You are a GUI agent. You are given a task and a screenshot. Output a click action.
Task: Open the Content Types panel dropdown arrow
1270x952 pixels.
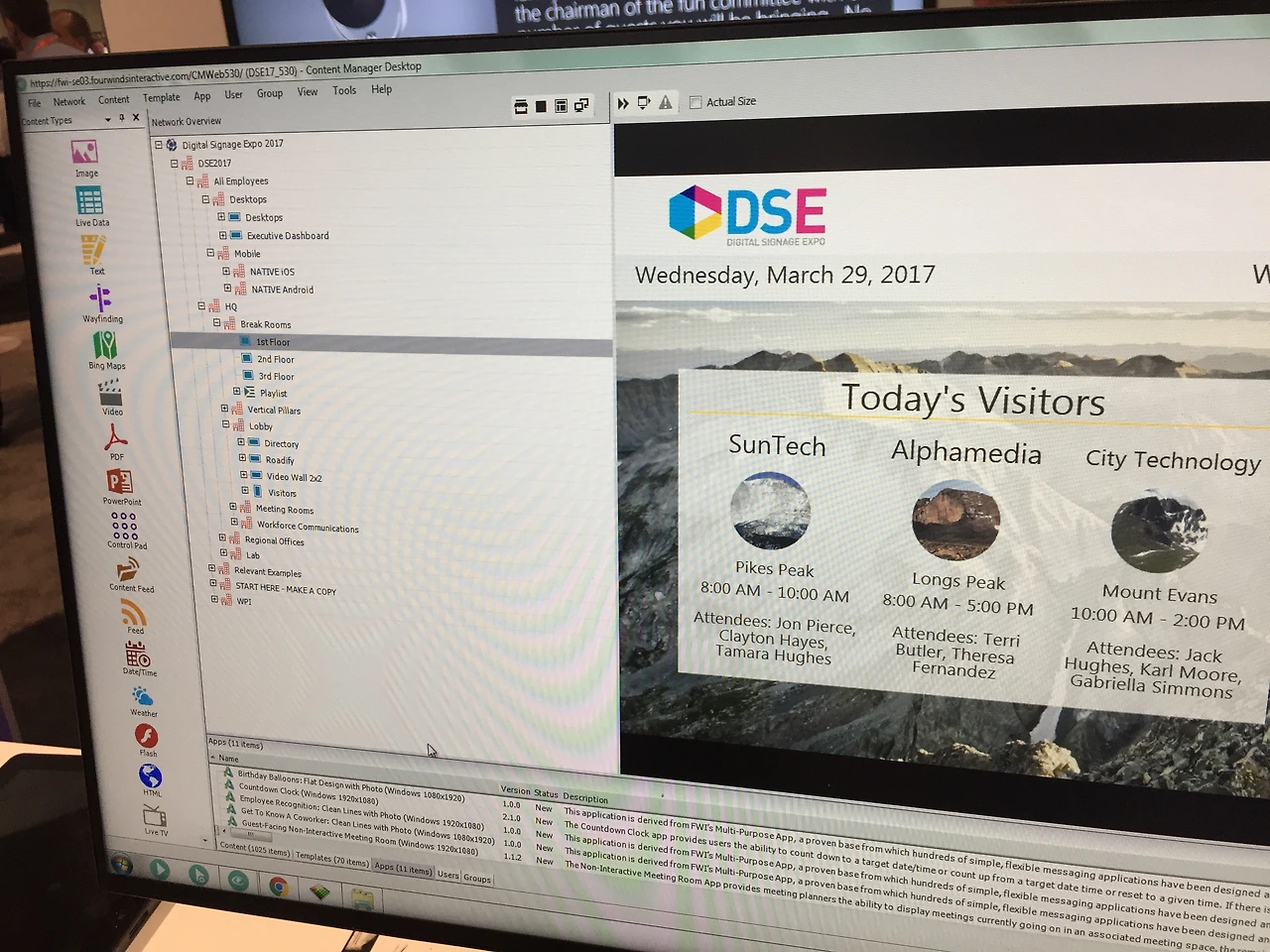coord(108,119)
